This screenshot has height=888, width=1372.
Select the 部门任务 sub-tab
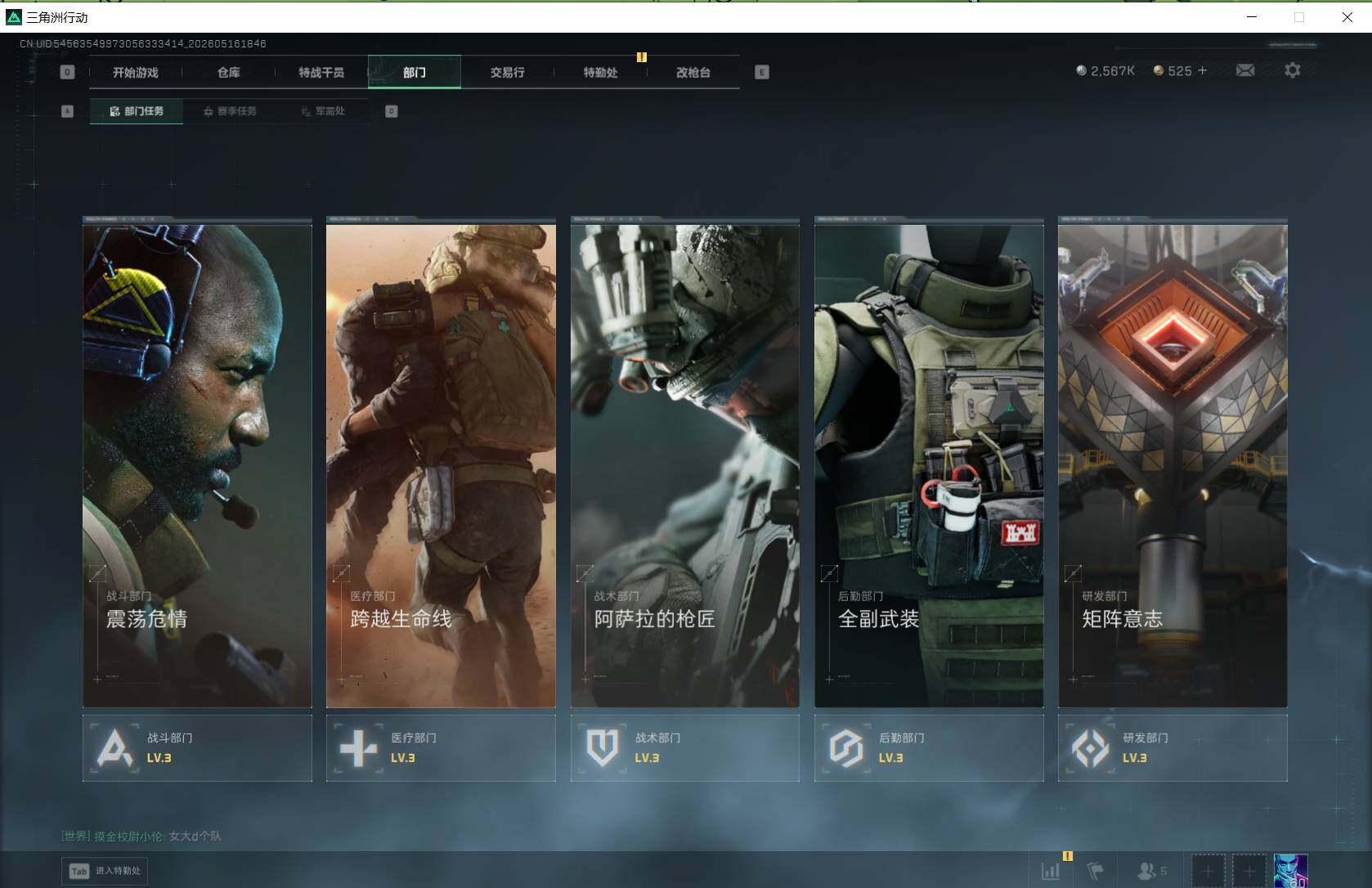[137, 111]
